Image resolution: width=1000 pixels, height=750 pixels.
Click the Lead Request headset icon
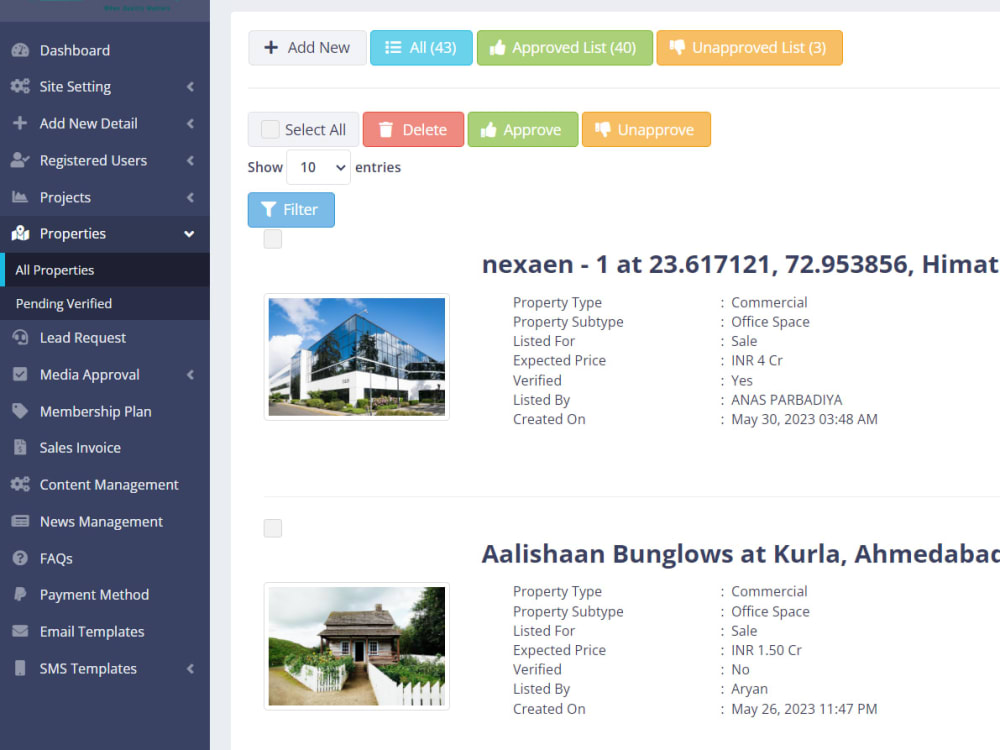click(20, 337)
